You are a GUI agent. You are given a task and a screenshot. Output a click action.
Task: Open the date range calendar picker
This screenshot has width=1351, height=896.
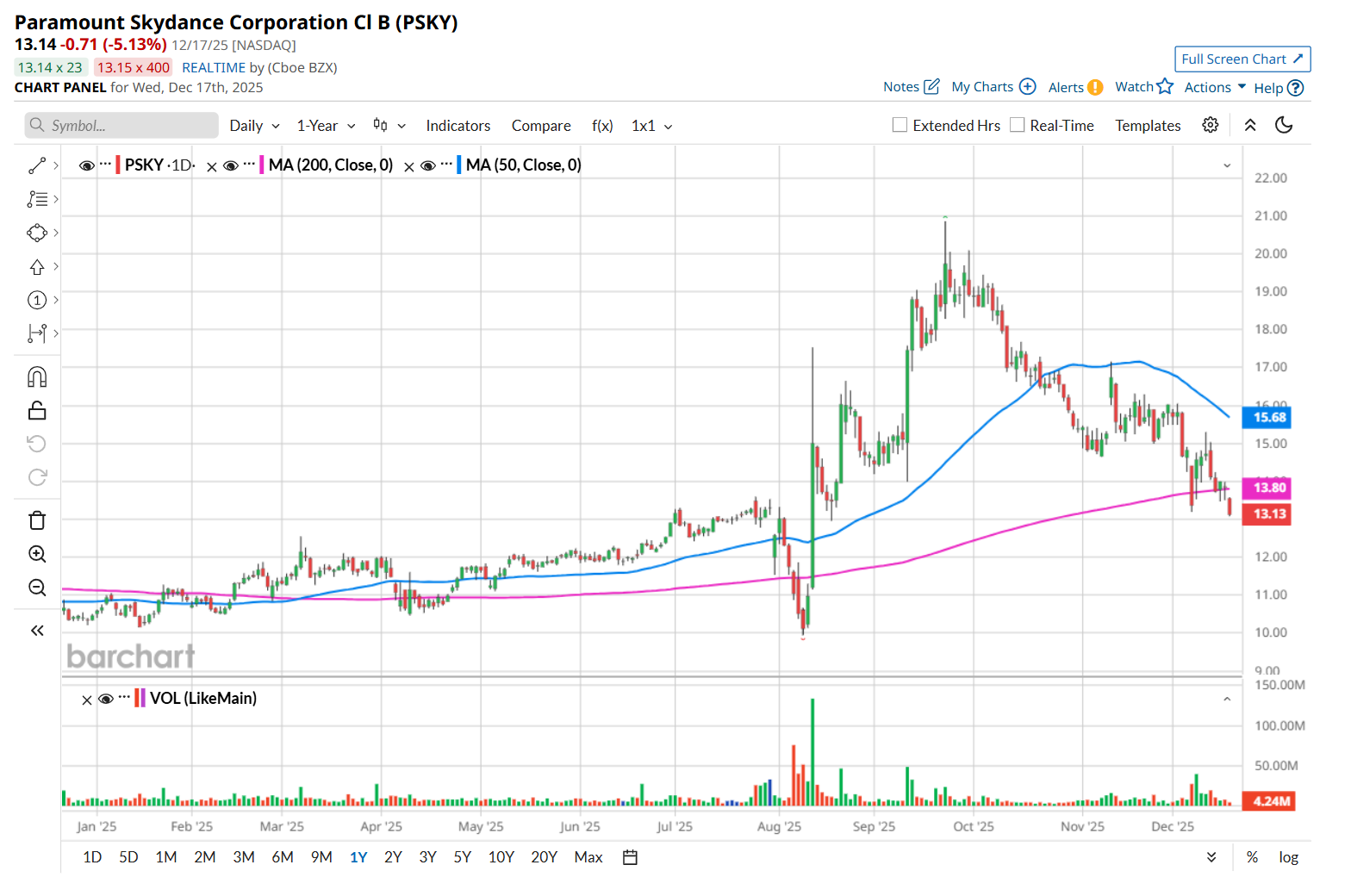631,857
